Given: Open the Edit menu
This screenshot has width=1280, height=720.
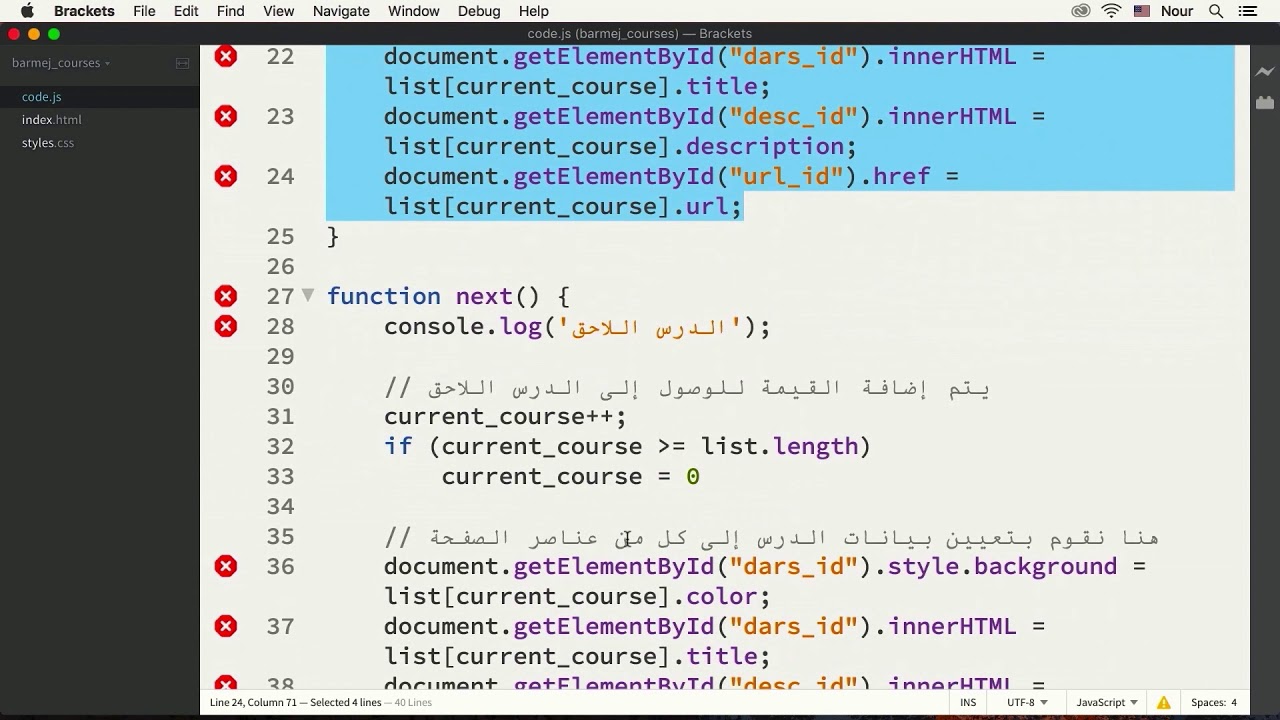Looking at the screenshot, I should tap(186, 11).
